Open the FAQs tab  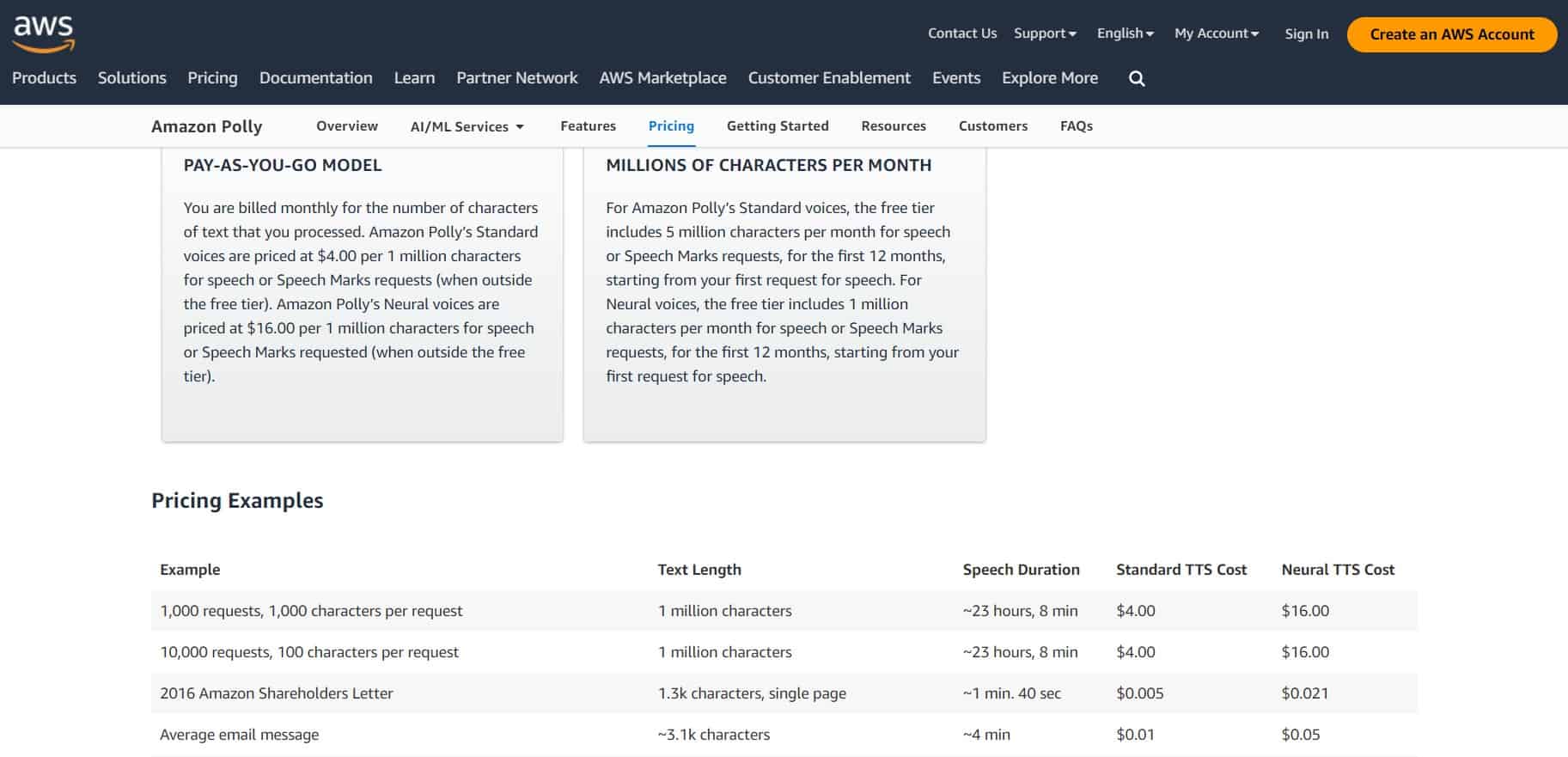click(1077, 125)
